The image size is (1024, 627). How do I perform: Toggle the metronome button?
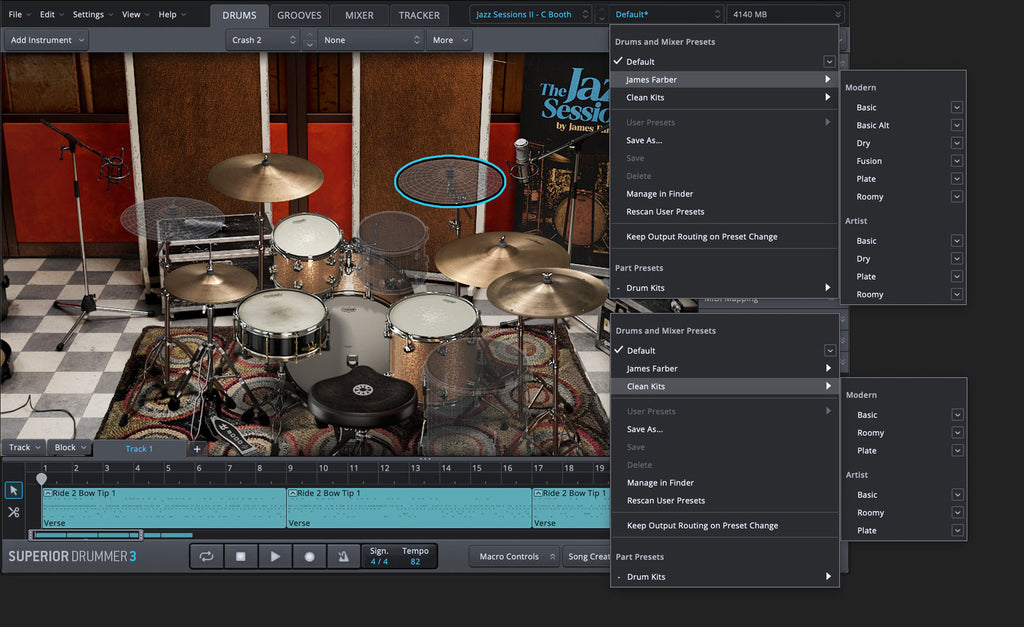coord(344,556)
